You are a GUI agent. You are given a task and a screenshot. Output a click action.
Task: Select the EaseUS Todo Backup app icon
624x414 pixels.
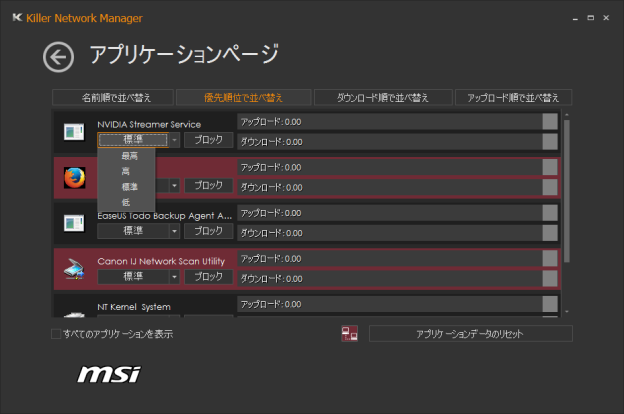tap(74, 223)
